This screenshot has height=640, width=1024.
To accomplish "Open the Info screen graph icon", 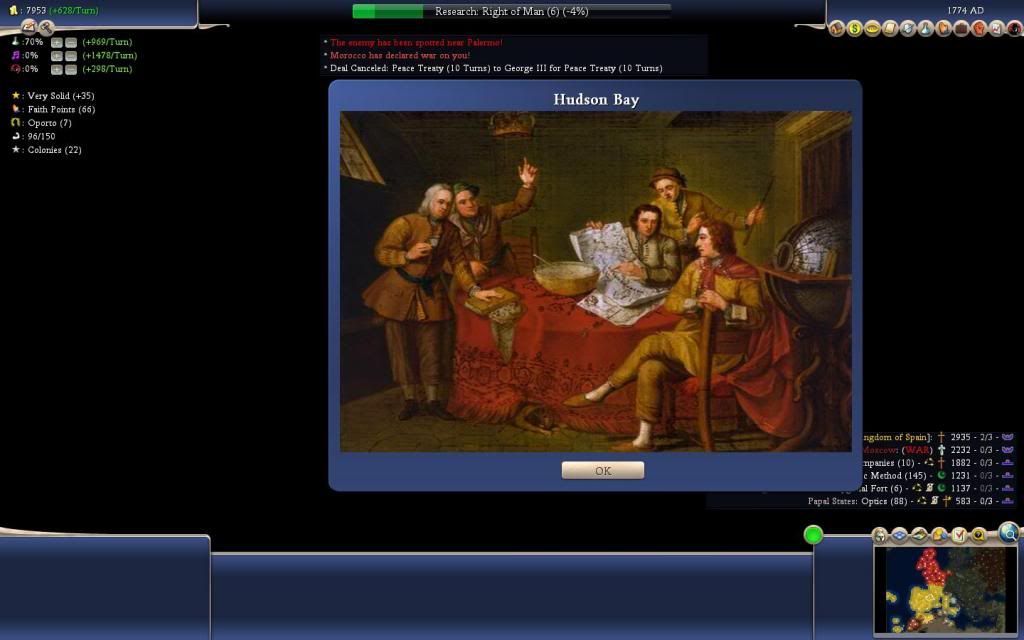I will [x=995, y=29].
